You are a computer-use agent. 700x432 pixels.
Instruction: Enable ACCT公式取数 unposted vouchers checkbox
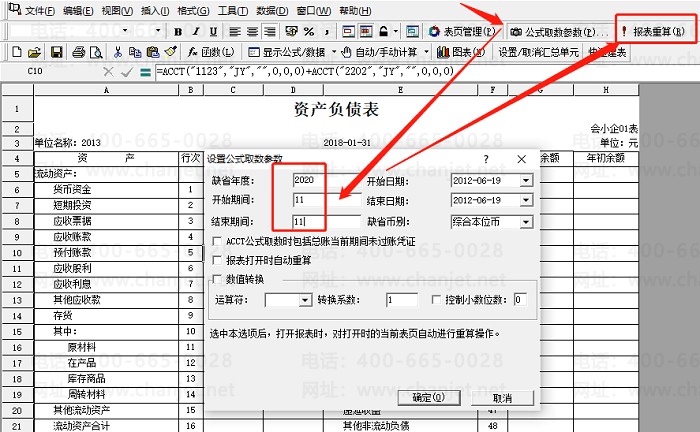click(x=217, y=242)
